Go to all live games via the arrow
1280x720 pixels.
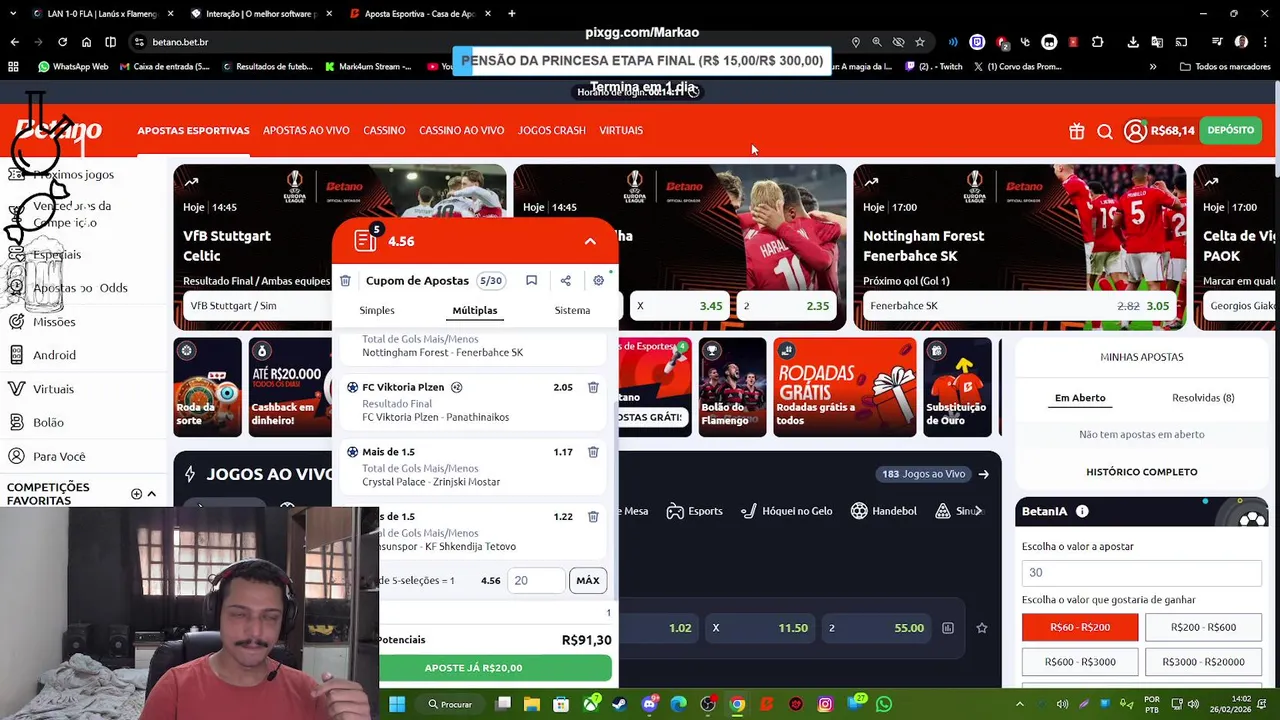[x=984, y=474]
